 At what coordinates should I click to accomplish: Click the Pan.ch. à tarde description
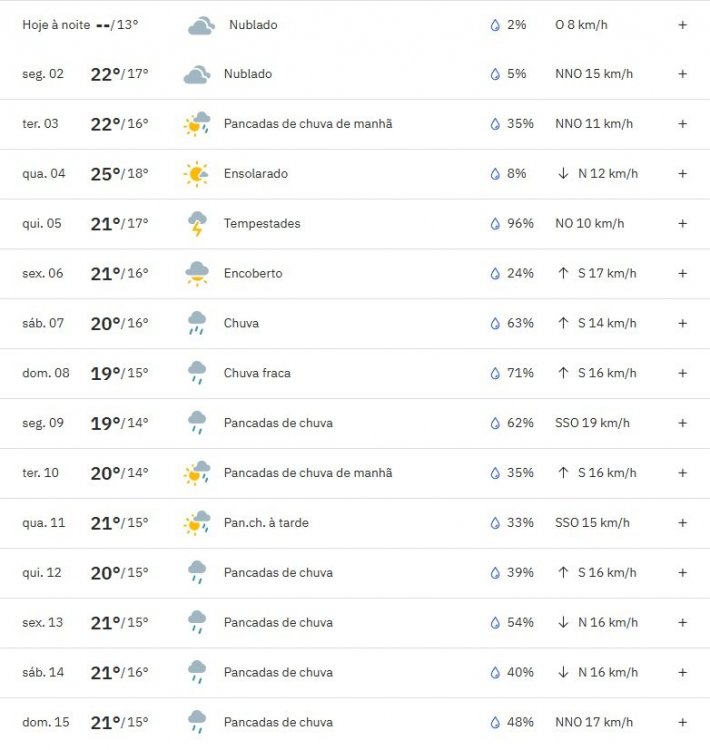(266, 523)
